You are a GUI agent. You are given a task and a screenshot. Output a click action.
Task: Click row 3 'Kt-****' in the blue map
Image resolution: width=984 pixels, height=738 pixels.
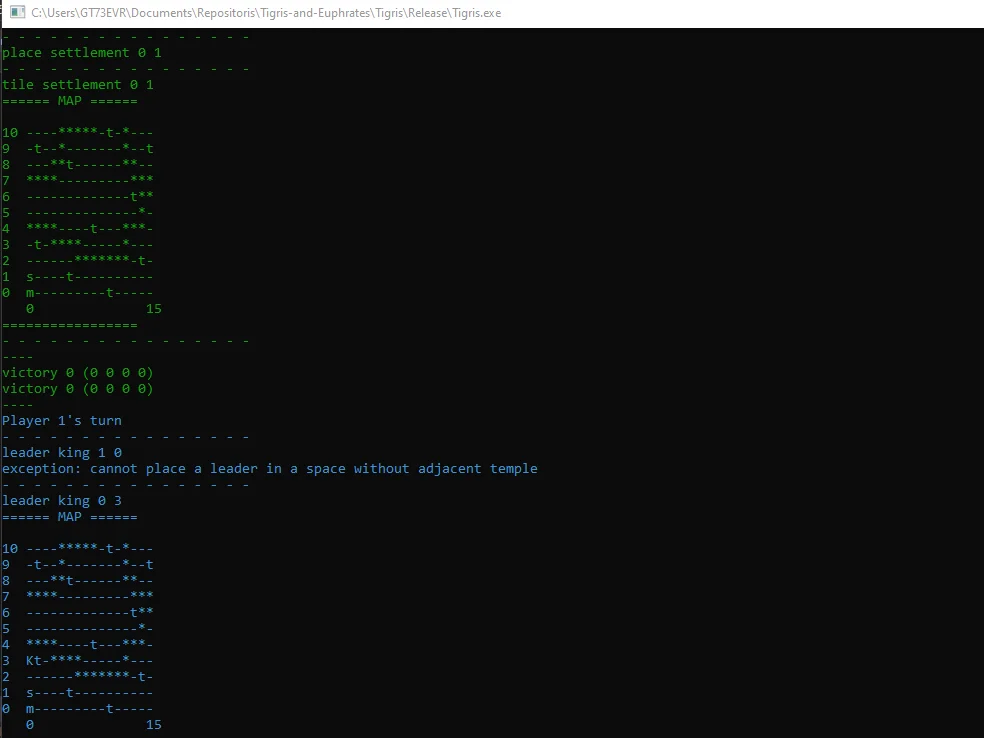coord(78,660)
